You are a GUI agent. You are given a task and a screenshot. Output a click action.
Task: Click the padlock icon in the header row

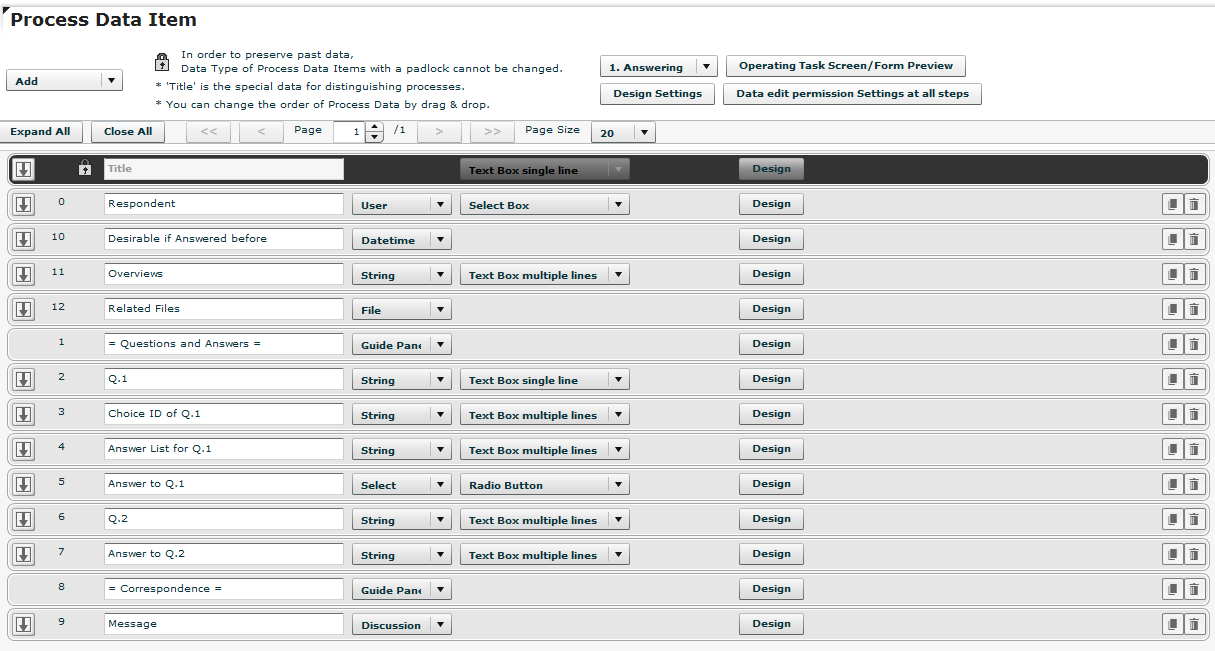click(x=85, y=167)
